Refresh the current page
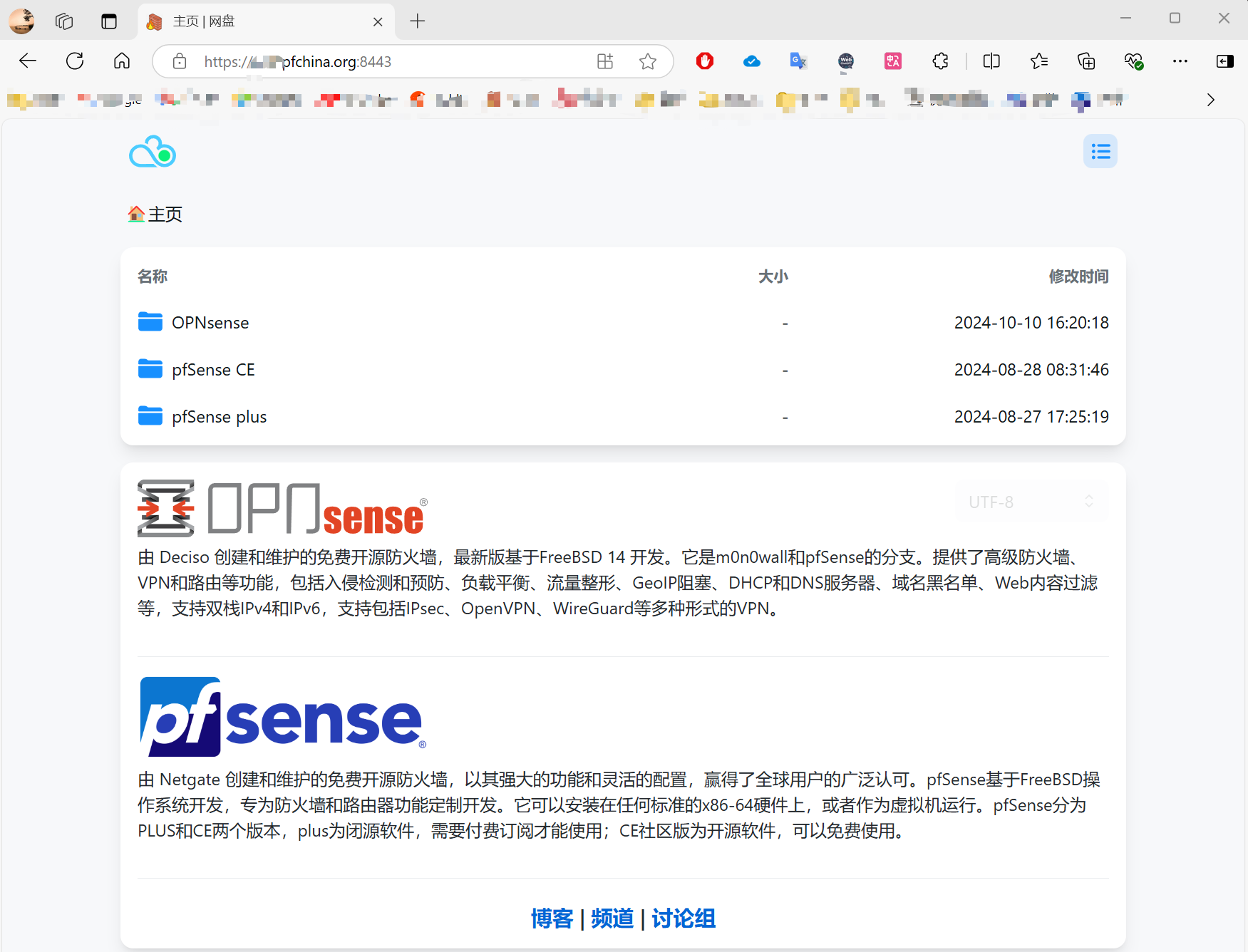Image resolution: width=1248 pixels, height=952 pixels. pos(75,61)
